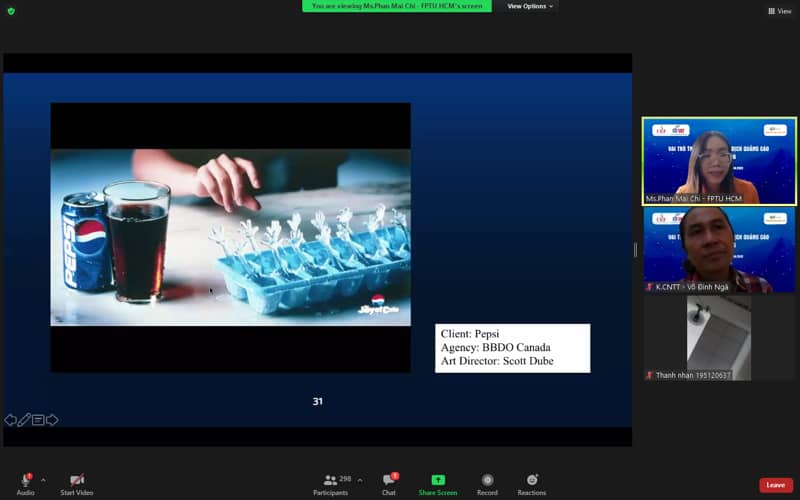Select K.CNTT Võ Đình Ngà video thumbnail
This screenshot has height=500, width=800.
(719, 250)
